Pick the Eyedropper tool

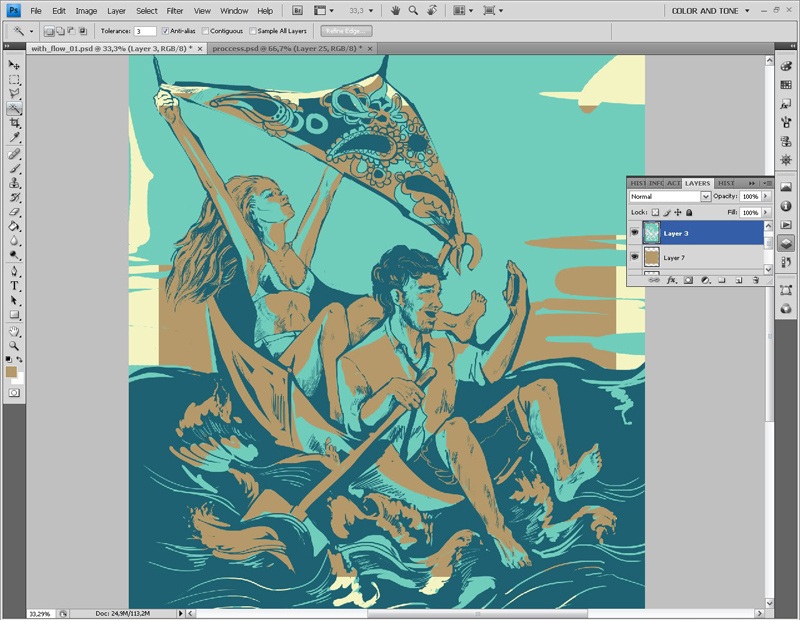point(14,137)
